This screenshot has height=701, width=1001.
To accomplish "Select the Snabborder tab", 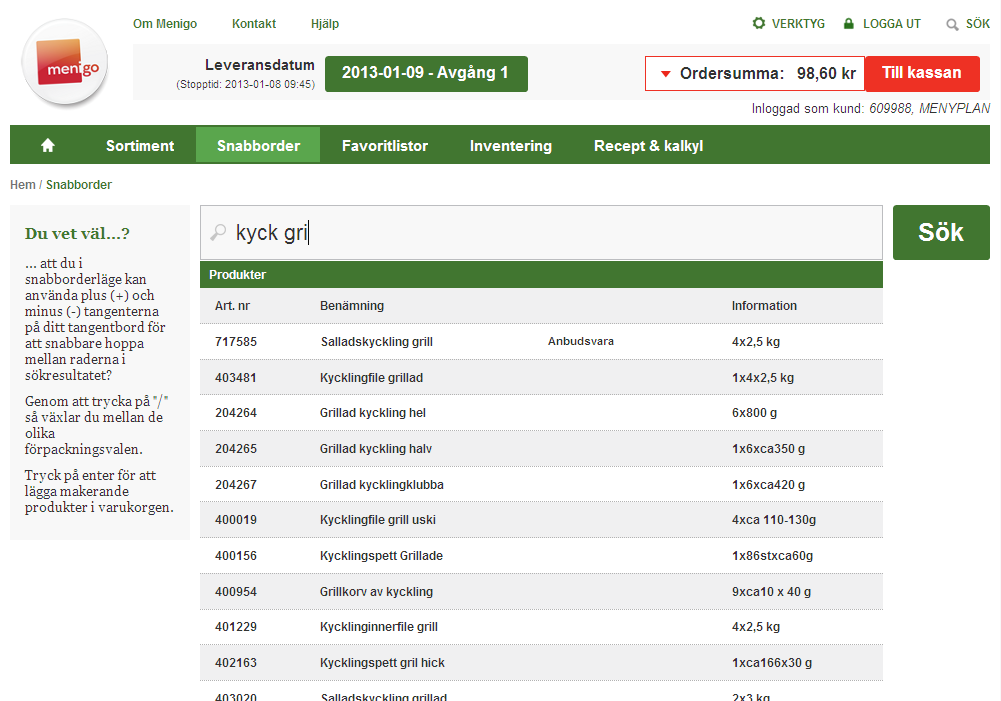I will coord(258,146).
